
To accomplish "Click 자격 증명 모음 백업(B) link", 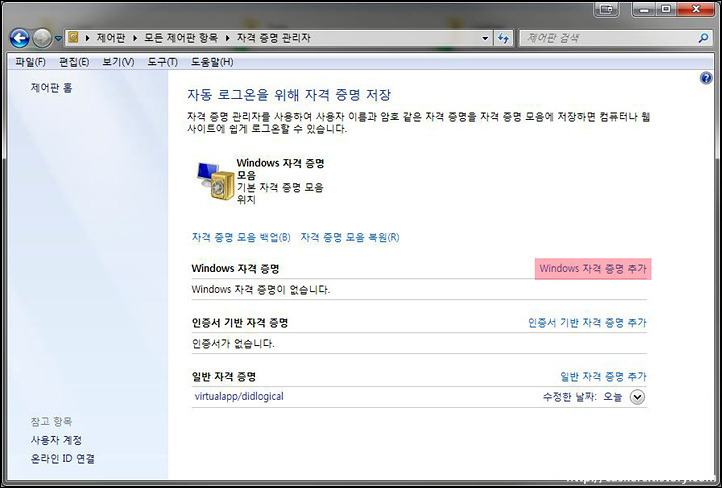I will (241, 237).
